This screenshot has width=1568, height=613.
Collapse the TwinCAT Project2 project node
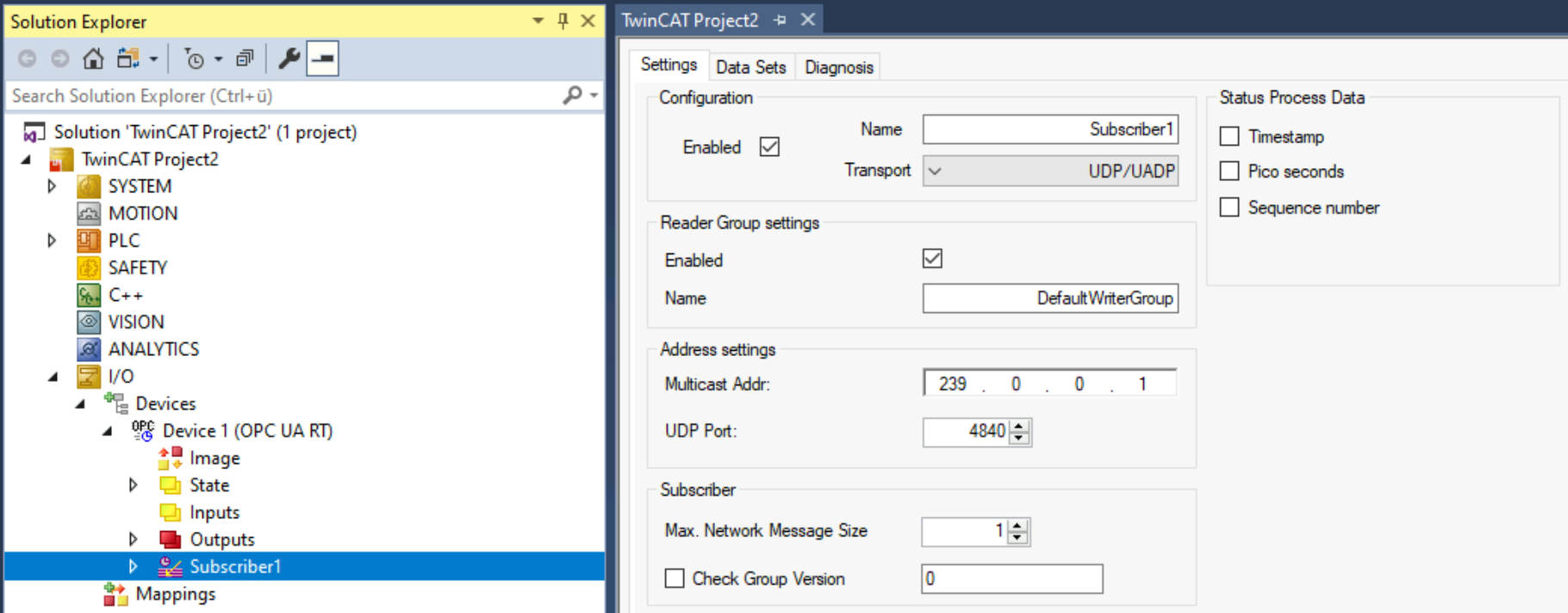pyautogui.click(x=27, y=160)
